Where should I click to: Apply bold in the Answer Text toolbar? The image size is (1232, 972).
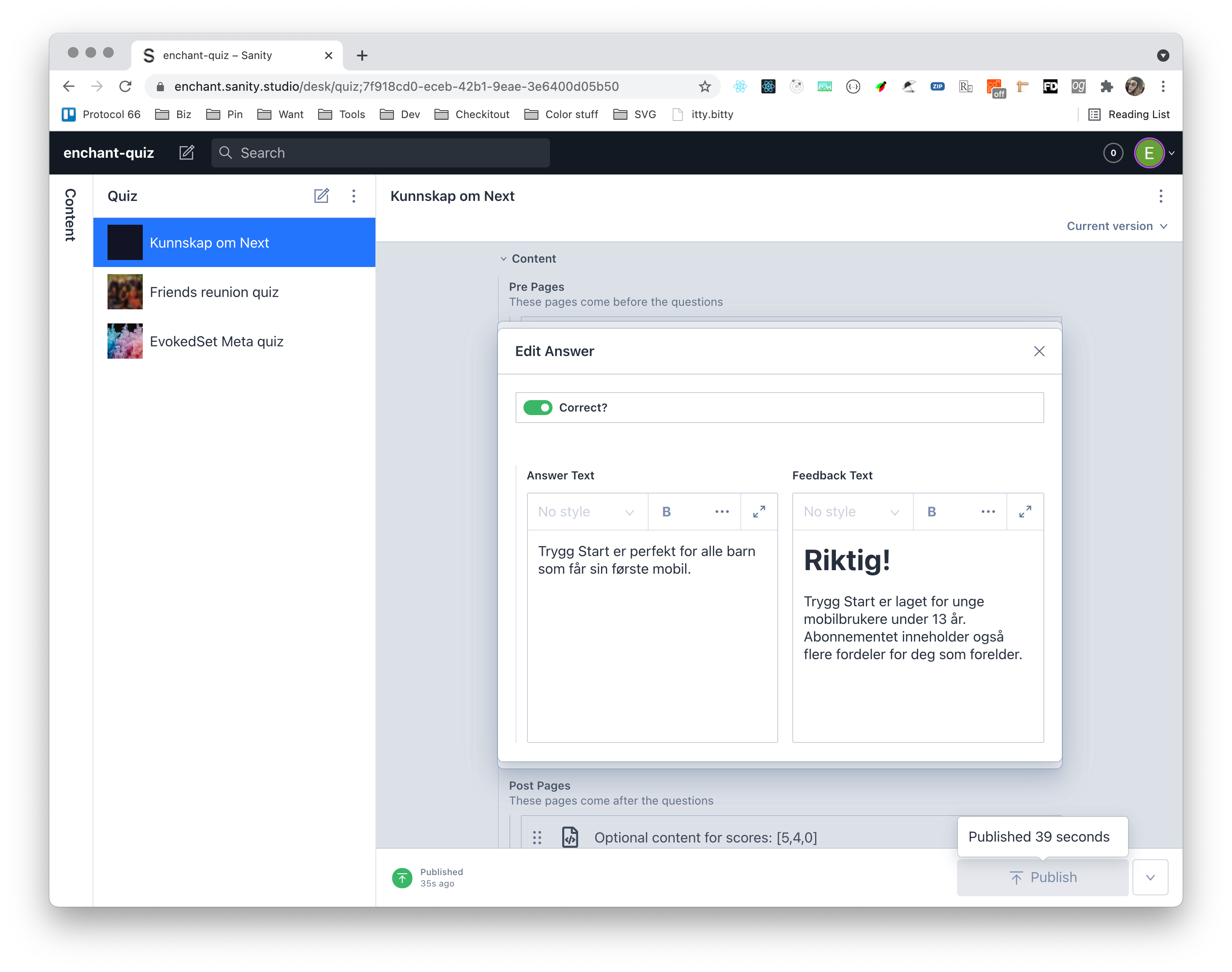(666, 512)
